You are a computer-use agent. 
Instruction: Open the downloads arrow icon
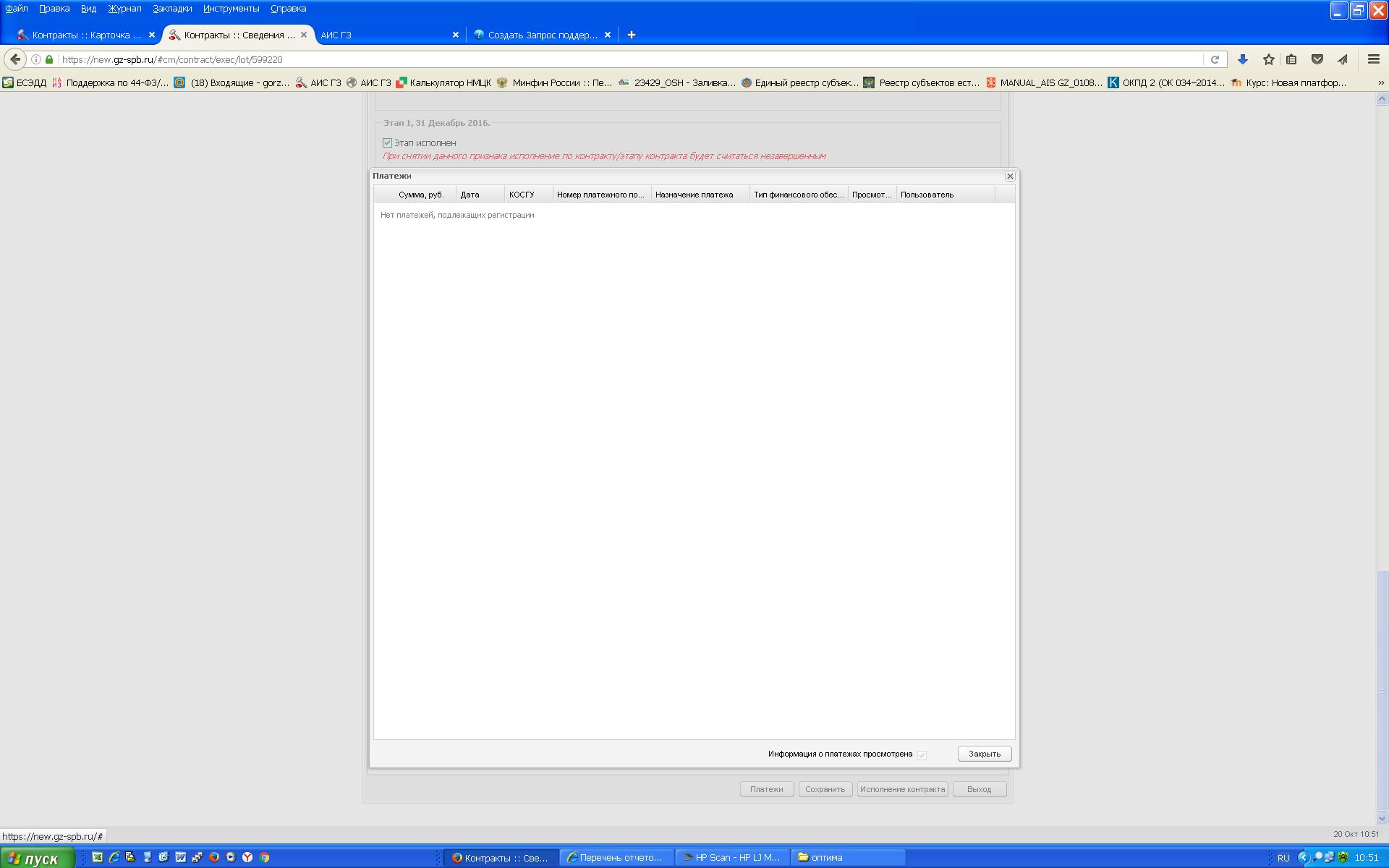1242,59
